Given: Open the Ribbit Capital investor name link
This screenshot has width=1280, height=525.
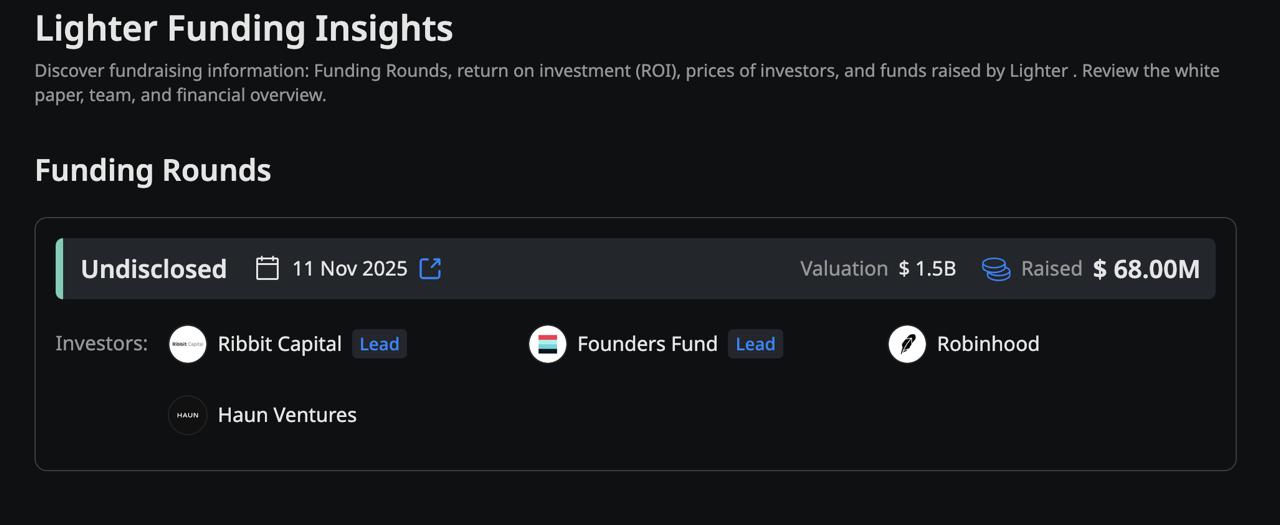Looking at the screenshot, I should (x=280, y=344).
